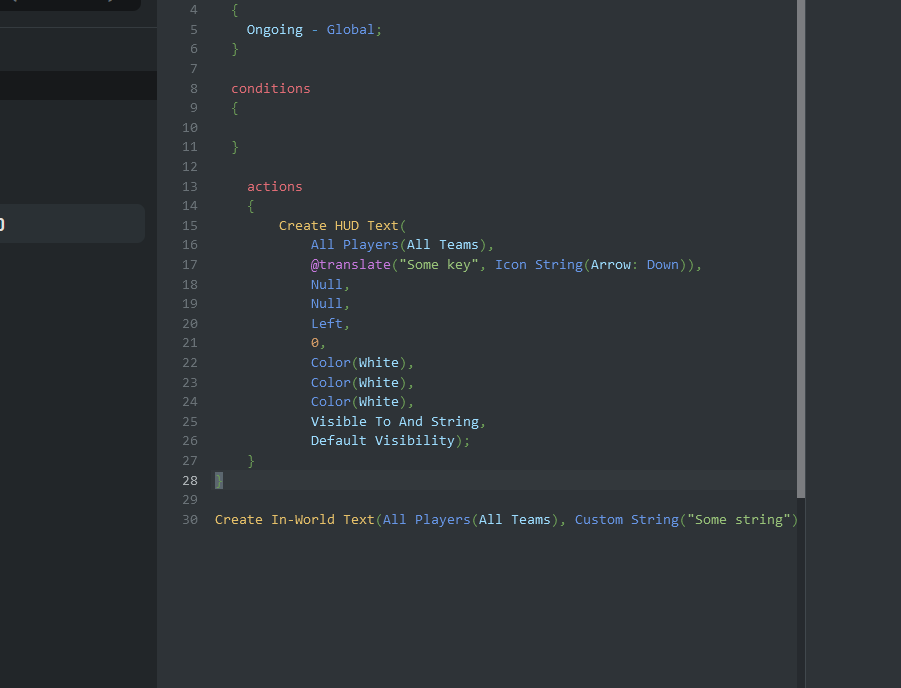This screenshot has width=901, height=688.
Task: Click 'Null' on line 18
Action: pyautogui.click(x=326, y=285)
